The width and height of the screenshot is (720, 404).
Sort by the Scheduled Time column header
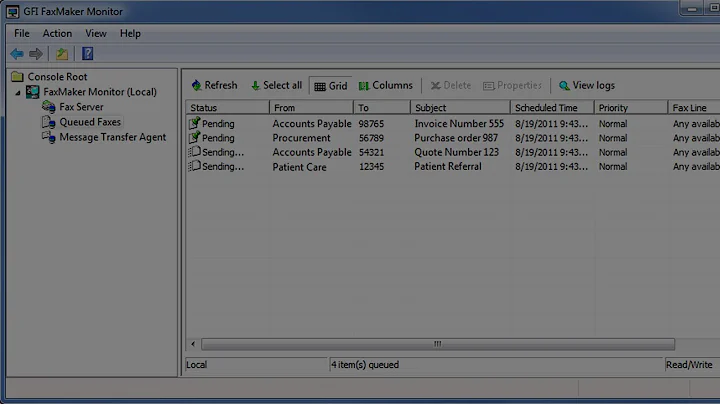(552, 108)
